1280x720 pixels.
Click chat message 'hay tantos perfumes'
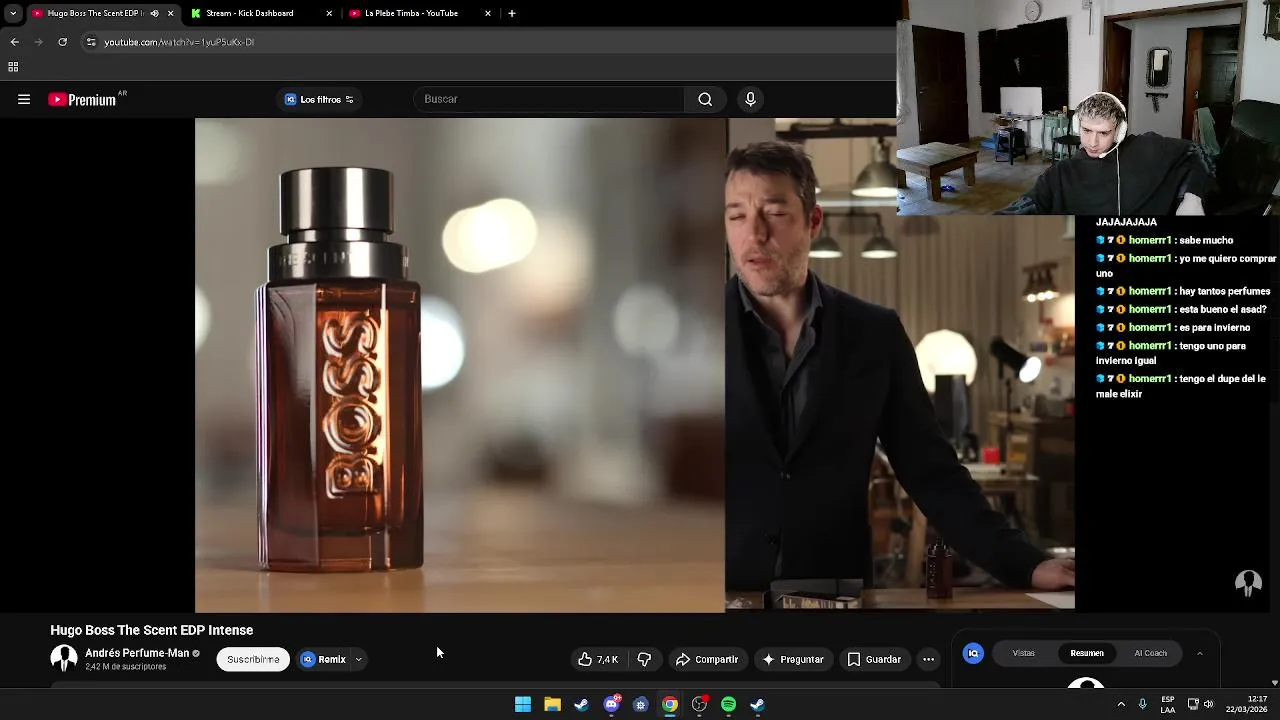tap(1183, 291)
